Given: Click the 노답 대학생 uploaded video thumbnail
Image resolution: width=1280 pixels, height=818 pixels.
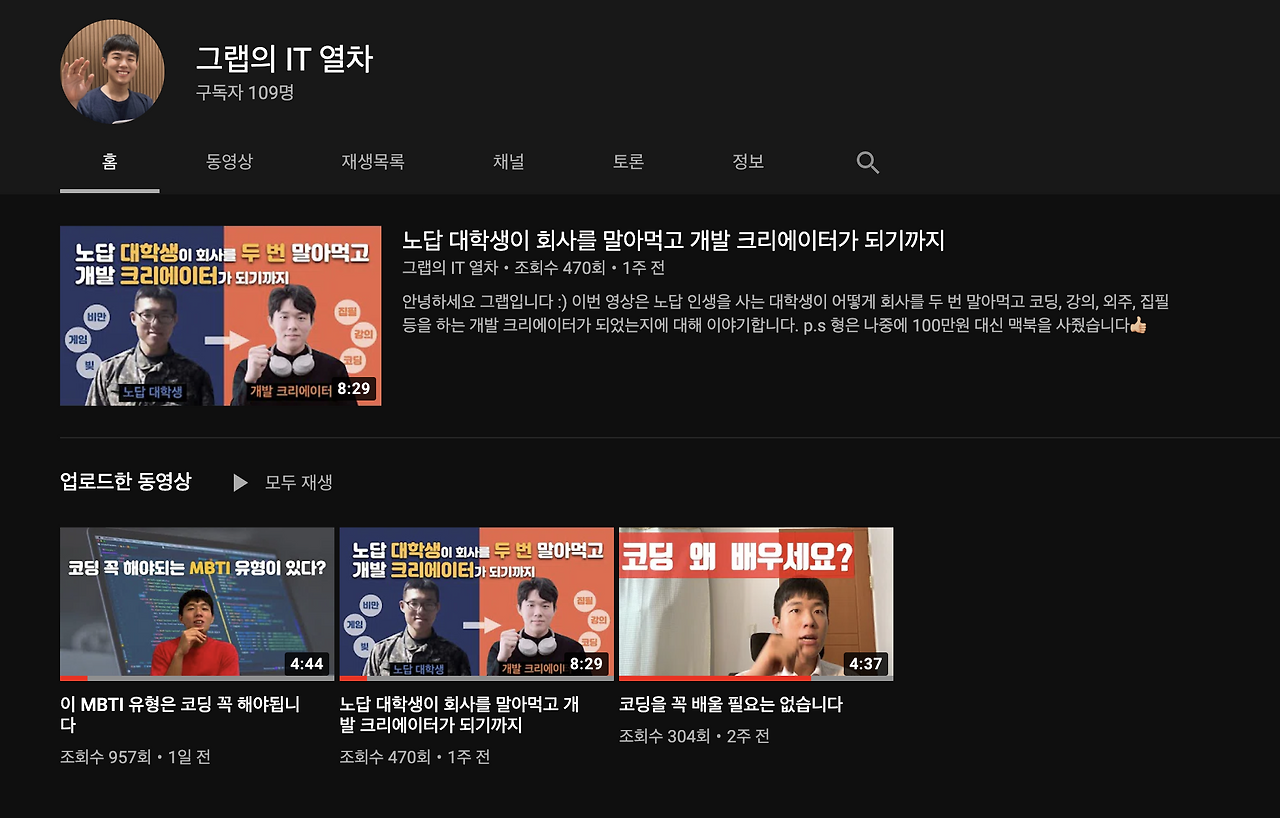Looking at the screenshot, I should (x=476, y=602).
